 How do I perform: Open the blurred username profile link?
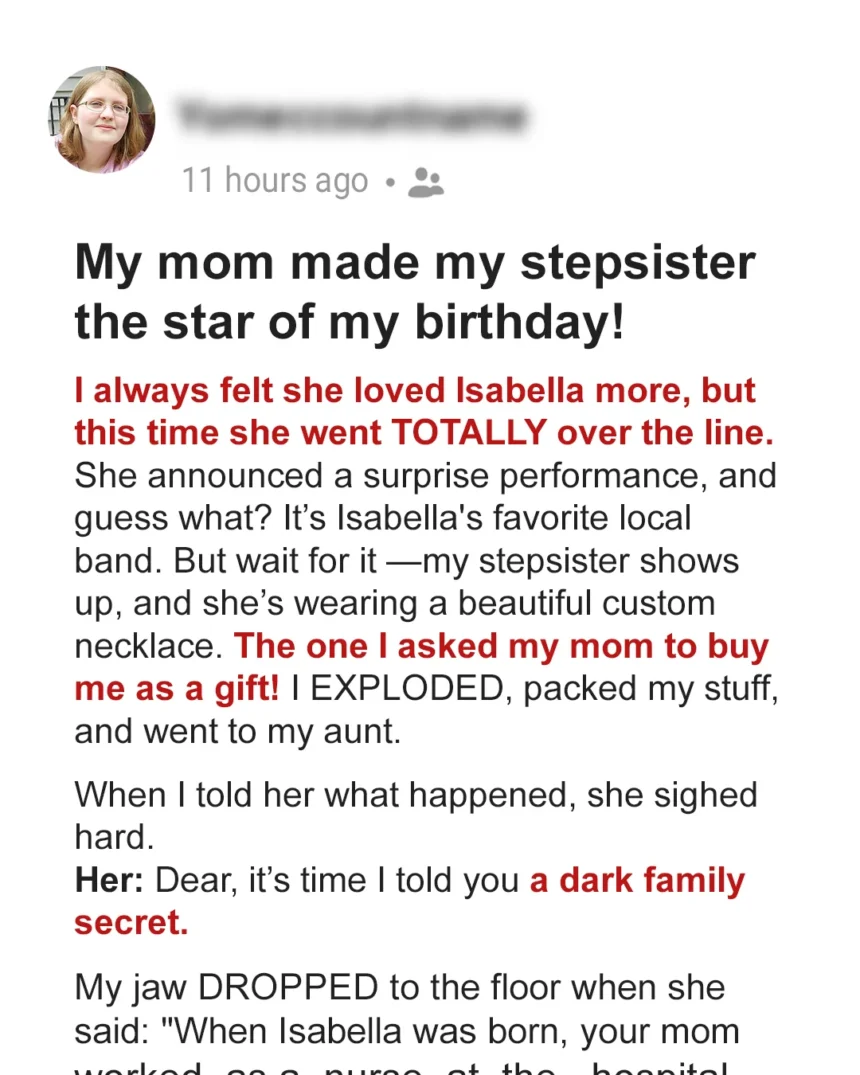[351, 115]
